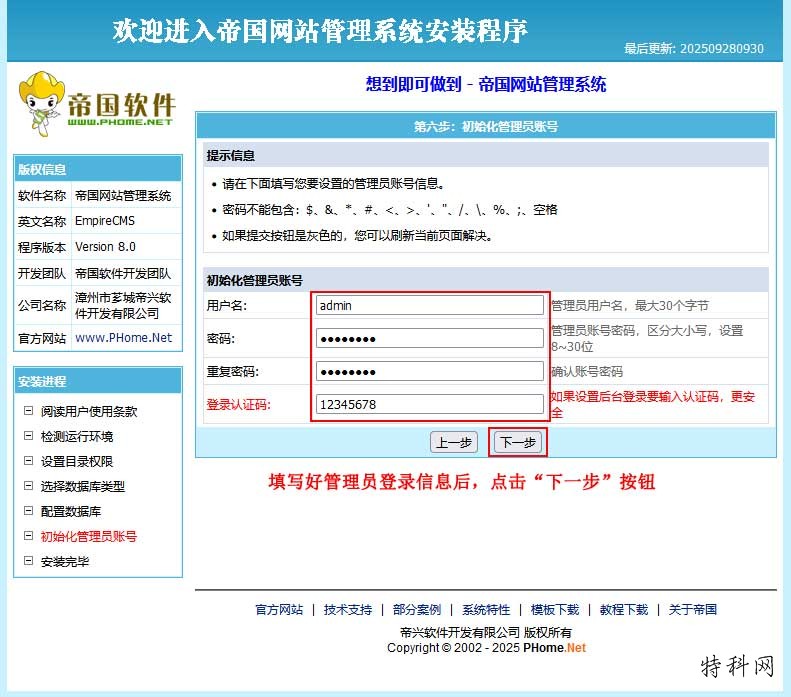Click the box icon beside 选择数据库类型

pos(29,486)
